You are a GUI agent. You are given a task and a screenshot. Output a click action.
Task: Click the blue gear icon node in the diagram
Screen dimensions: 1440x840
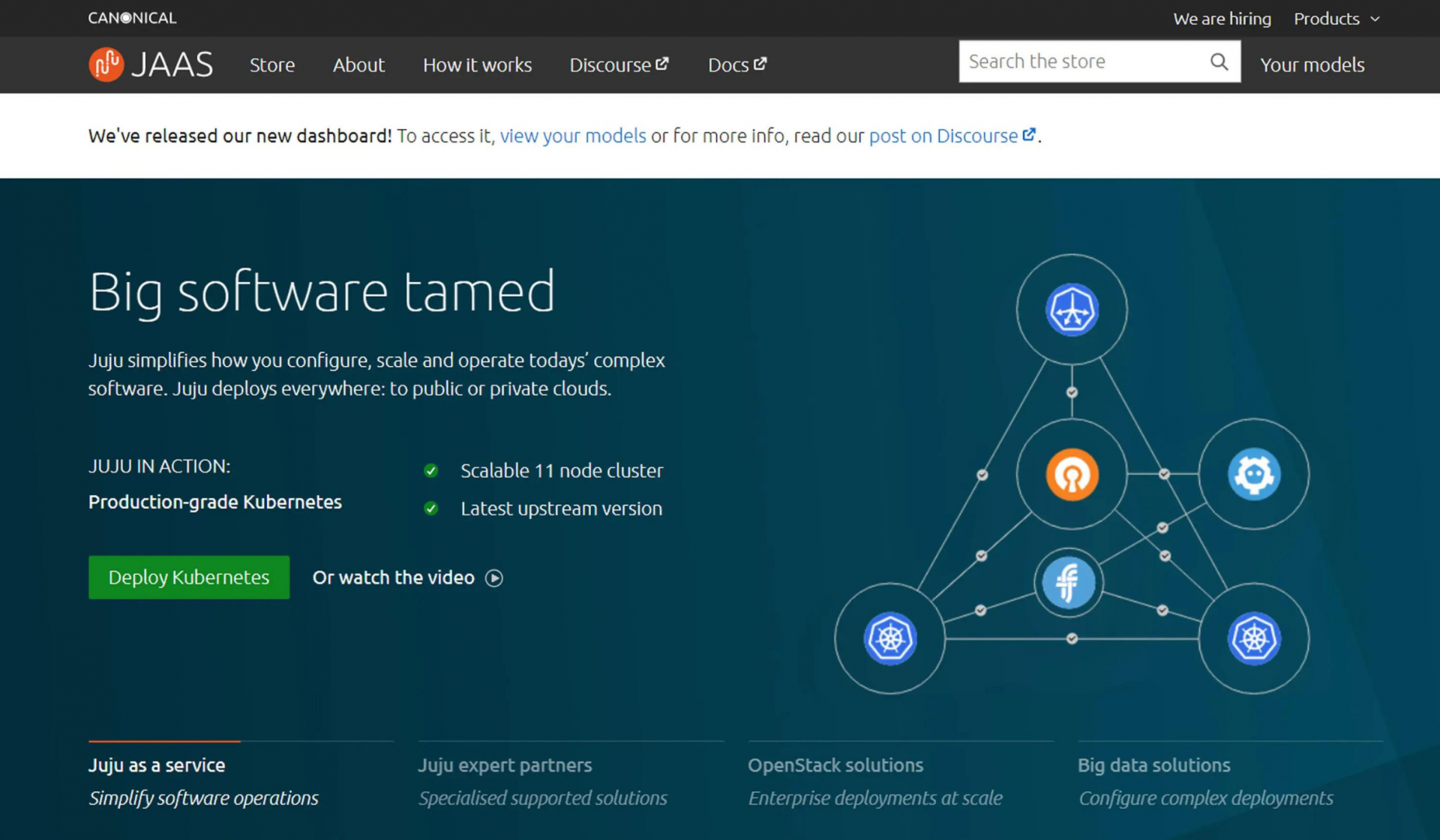(1253, 474)
